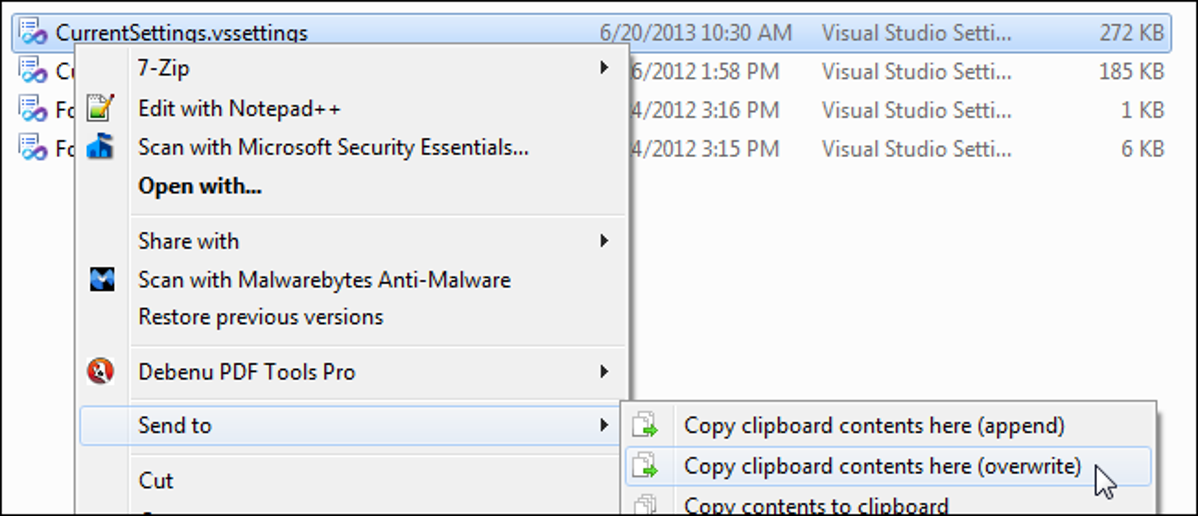Screen dimensions: 1198x516
Task: Select Edit with Notepad++ menu entry
Action: [x=239, y=108]
